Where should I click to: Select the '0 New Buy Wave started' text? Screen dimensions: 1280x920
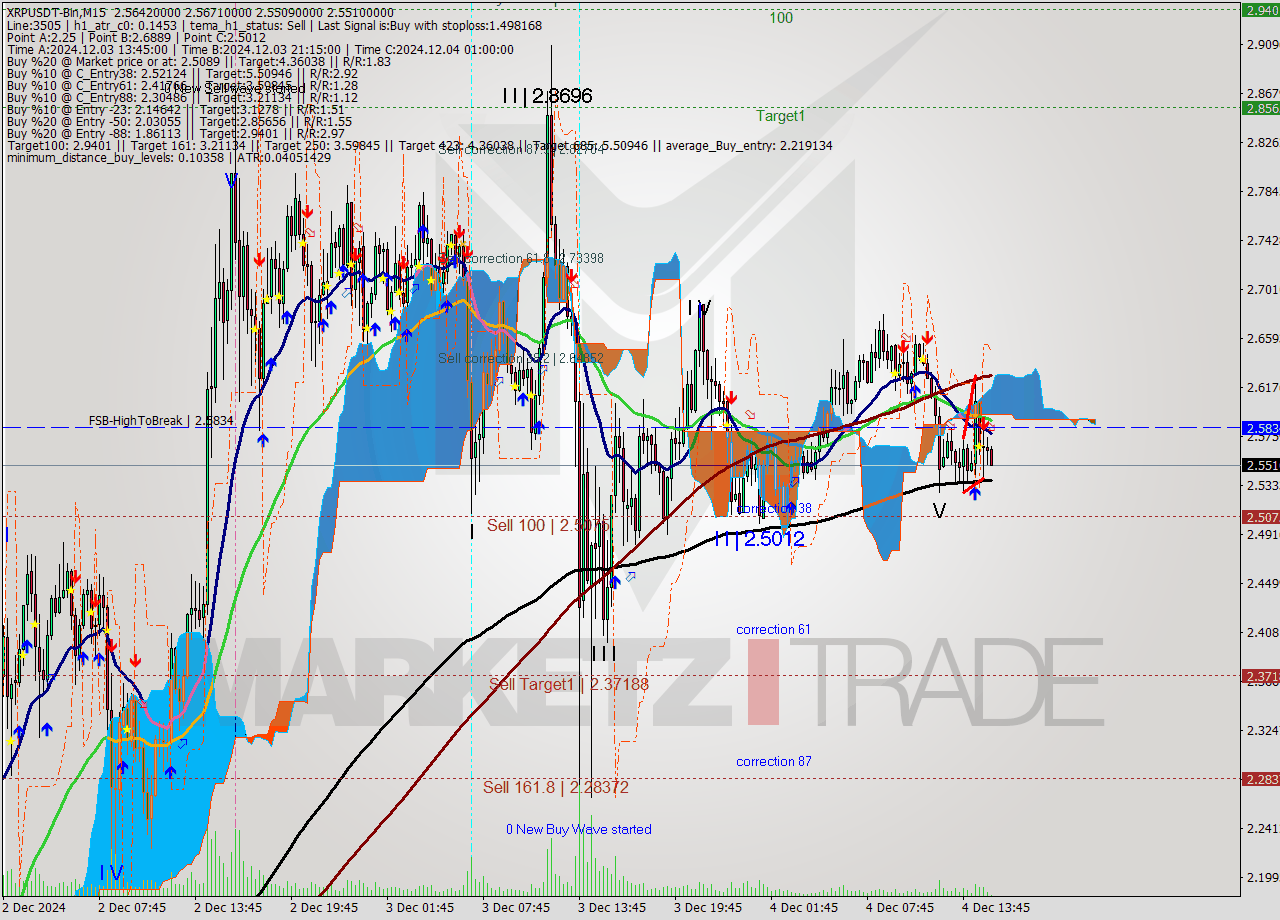pyautogui.click(x=578, y=829)
